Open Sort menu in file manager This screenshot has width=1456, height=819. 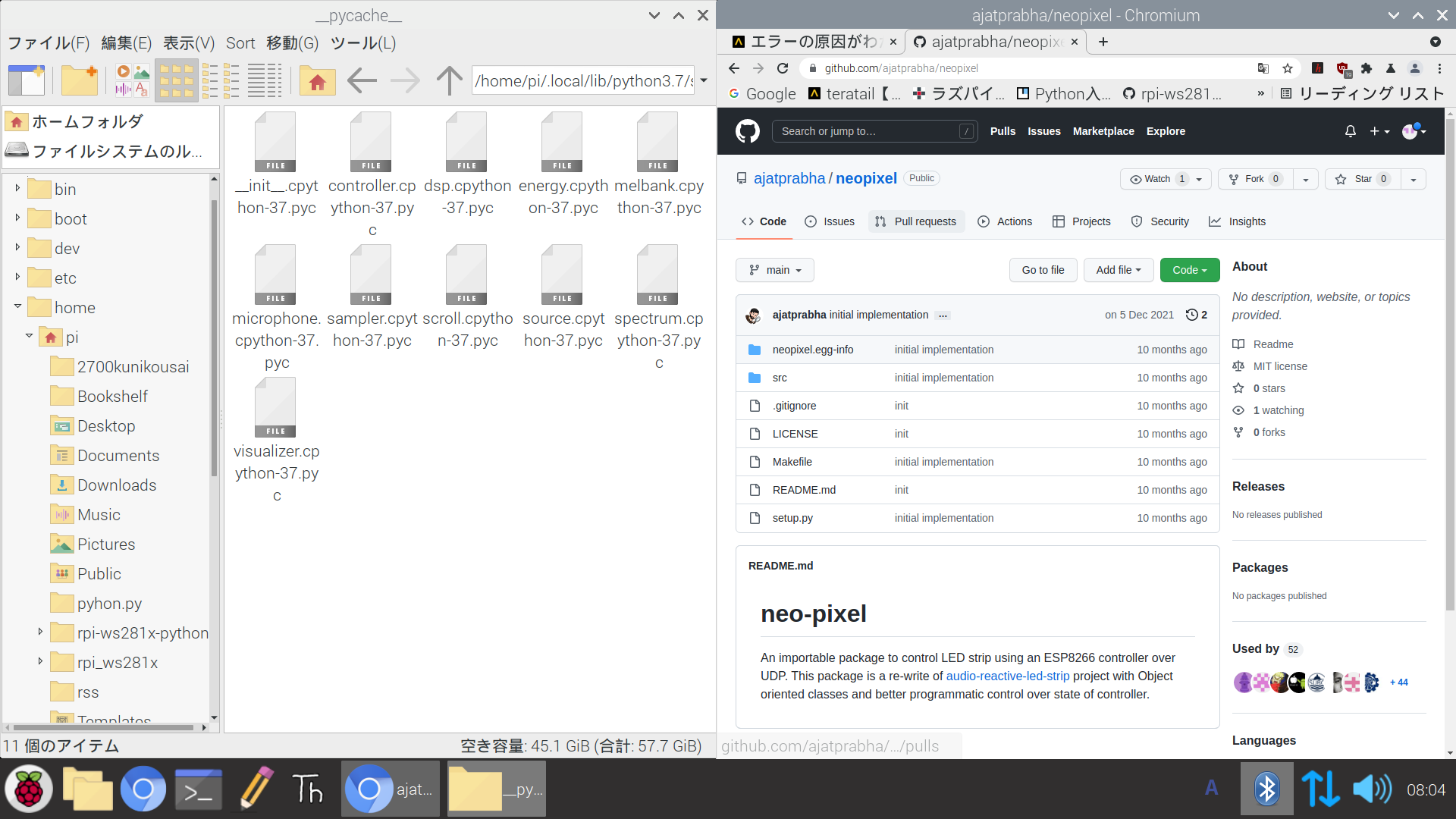point(240,43)
